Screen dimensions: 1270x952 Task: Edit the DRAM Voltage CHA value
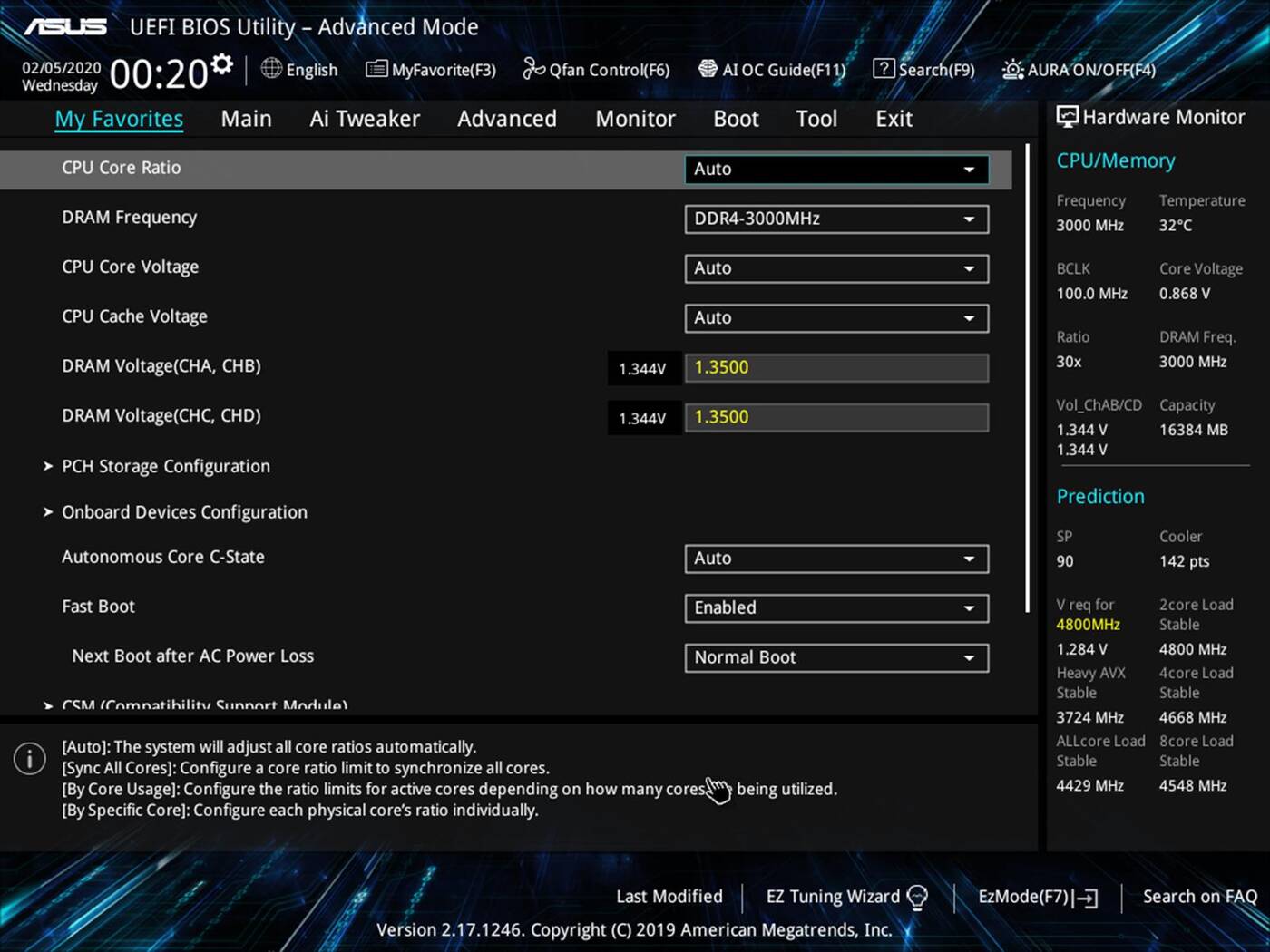coord(835,367)
